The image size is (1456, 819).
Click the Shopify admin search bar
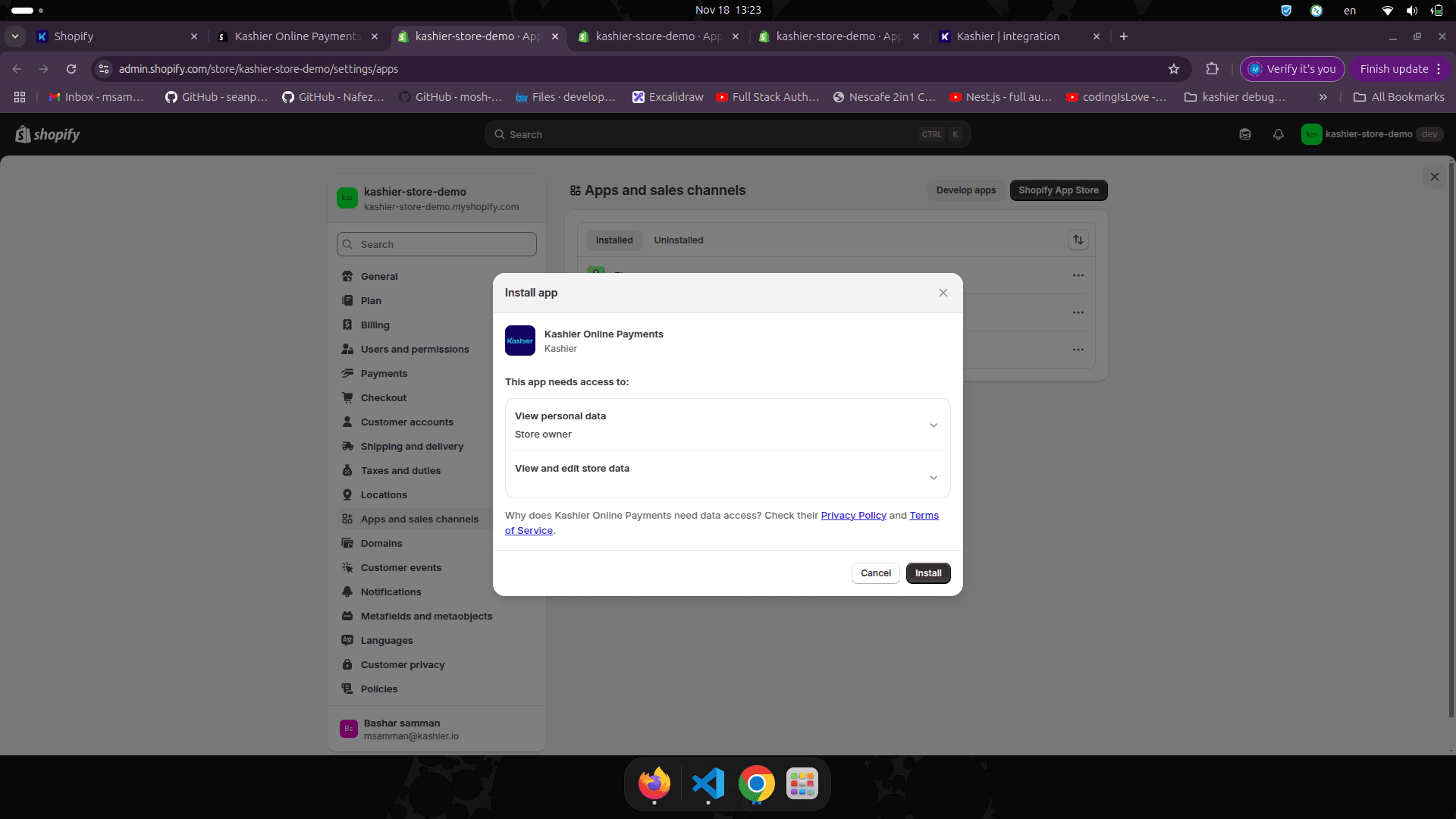(x=727, y=134)
